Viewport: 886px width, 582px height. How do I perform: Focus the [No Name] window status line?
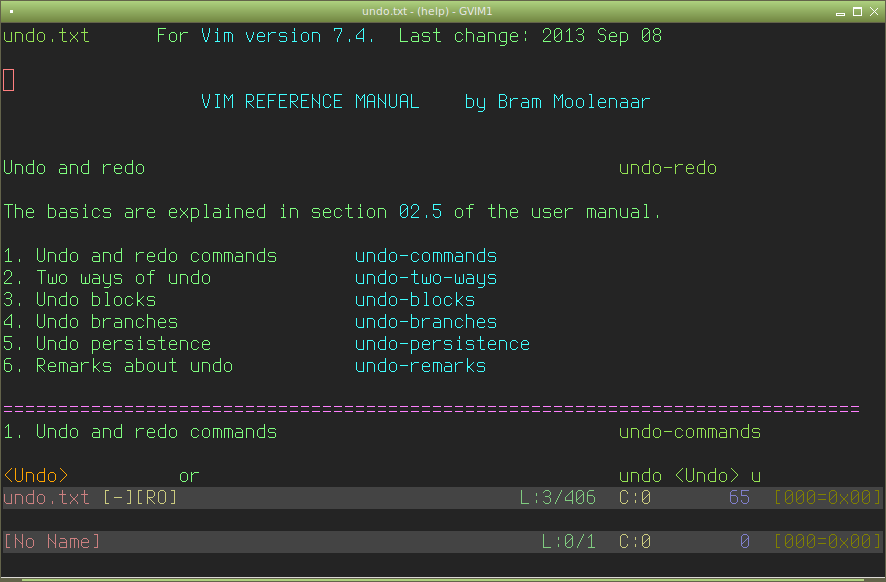click(x=300, y=542)
